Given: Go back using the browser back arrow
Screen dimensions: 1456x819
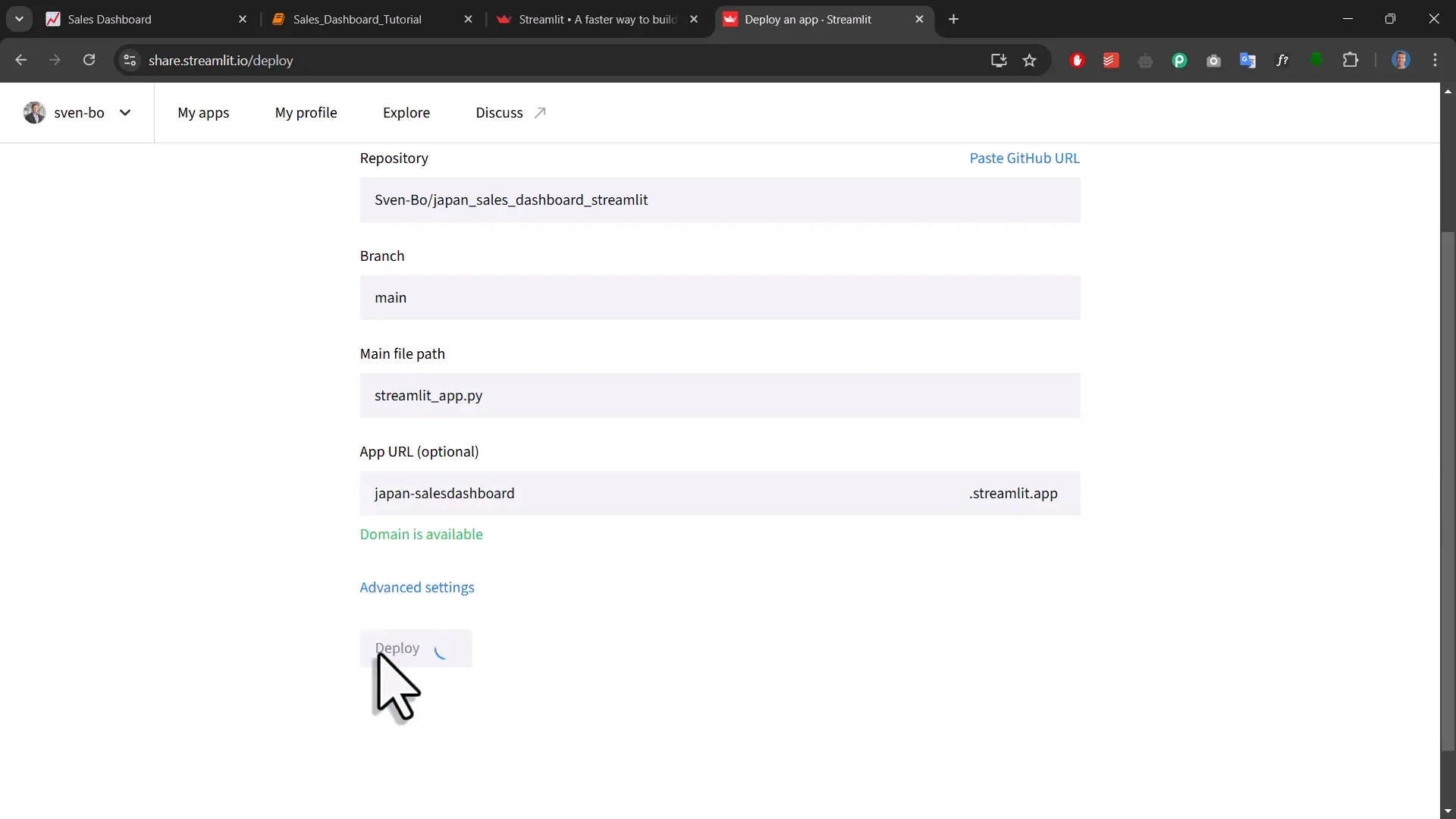Looking at the screenshot, I should [20, 61].
